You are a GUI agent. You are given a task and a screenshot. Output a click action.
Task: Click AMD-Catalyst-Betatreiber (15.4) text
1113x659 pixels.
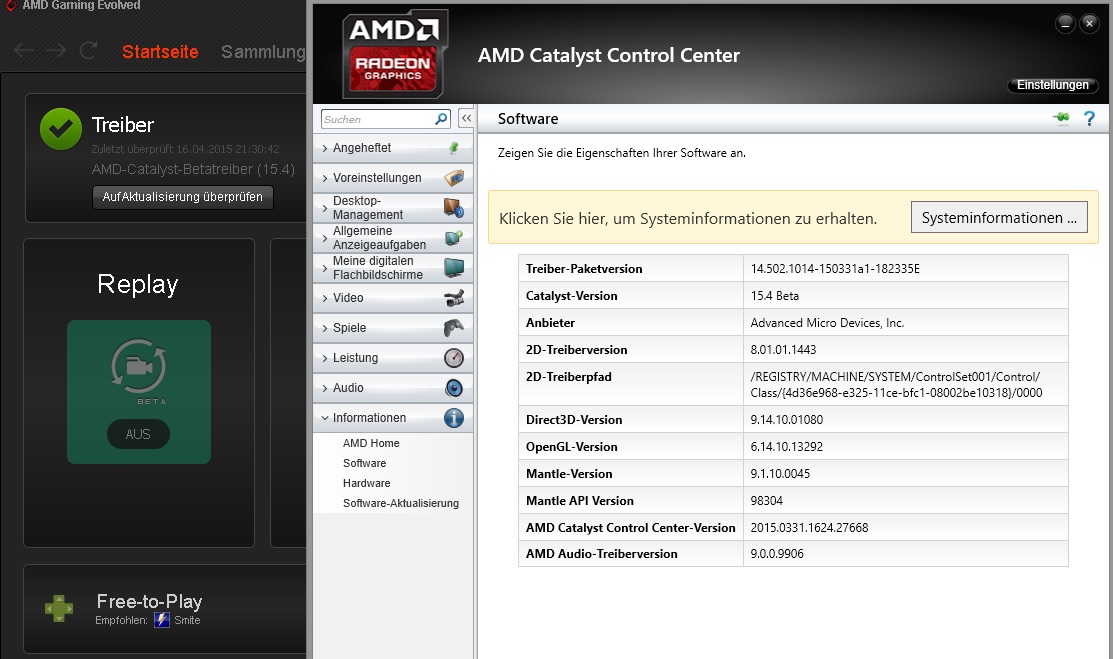[193, 169]
